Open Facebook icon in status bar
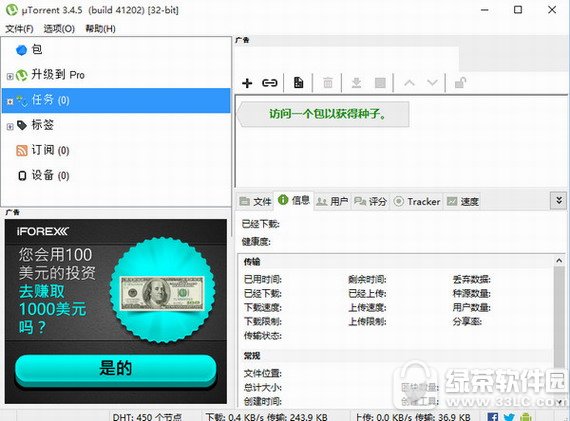Screen dimensions: 570x421 (493, 417)
